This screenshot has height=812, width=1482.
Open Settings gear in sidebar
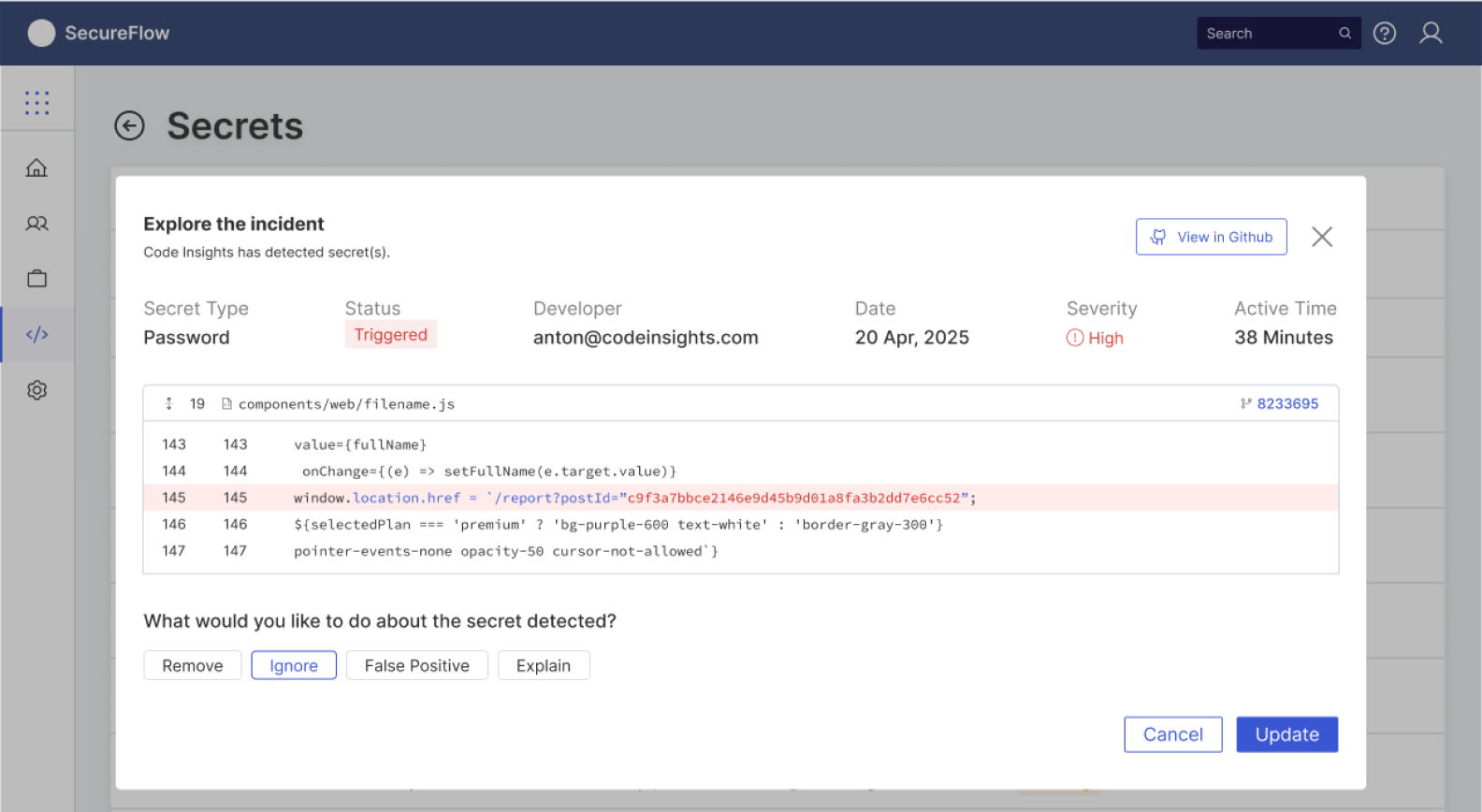click(36, 390)
